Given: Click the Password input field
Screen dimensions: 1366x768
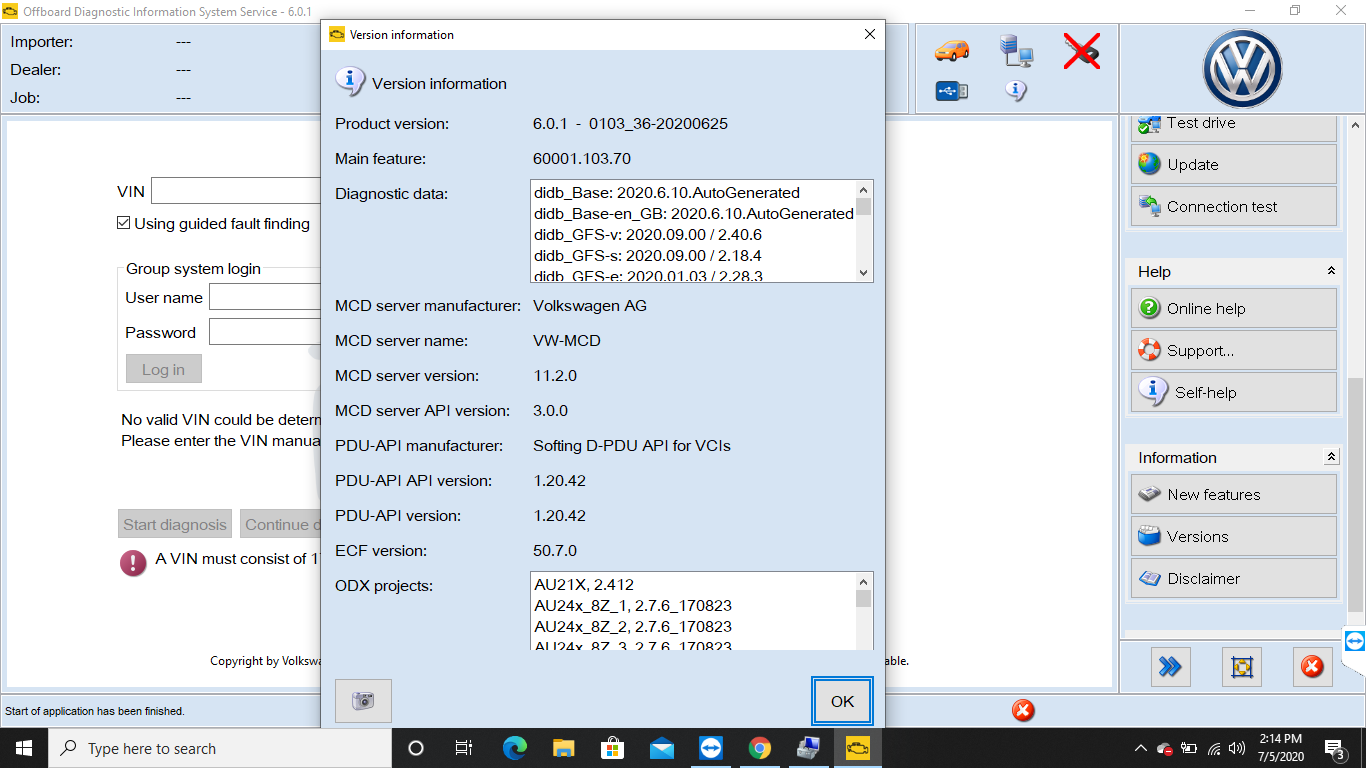Looking at the screenshot, I should 265,332.
